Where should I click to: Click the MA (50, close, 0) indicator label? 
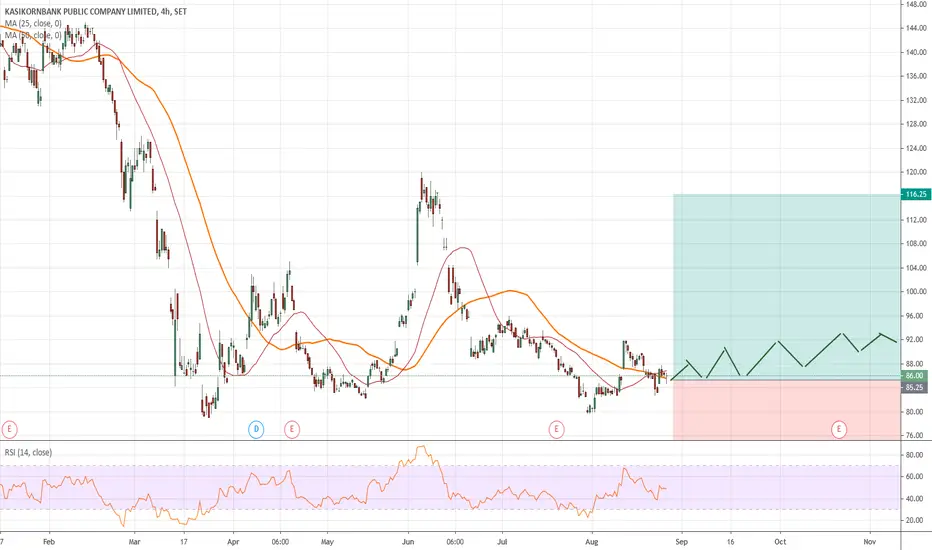click(33, 36)
